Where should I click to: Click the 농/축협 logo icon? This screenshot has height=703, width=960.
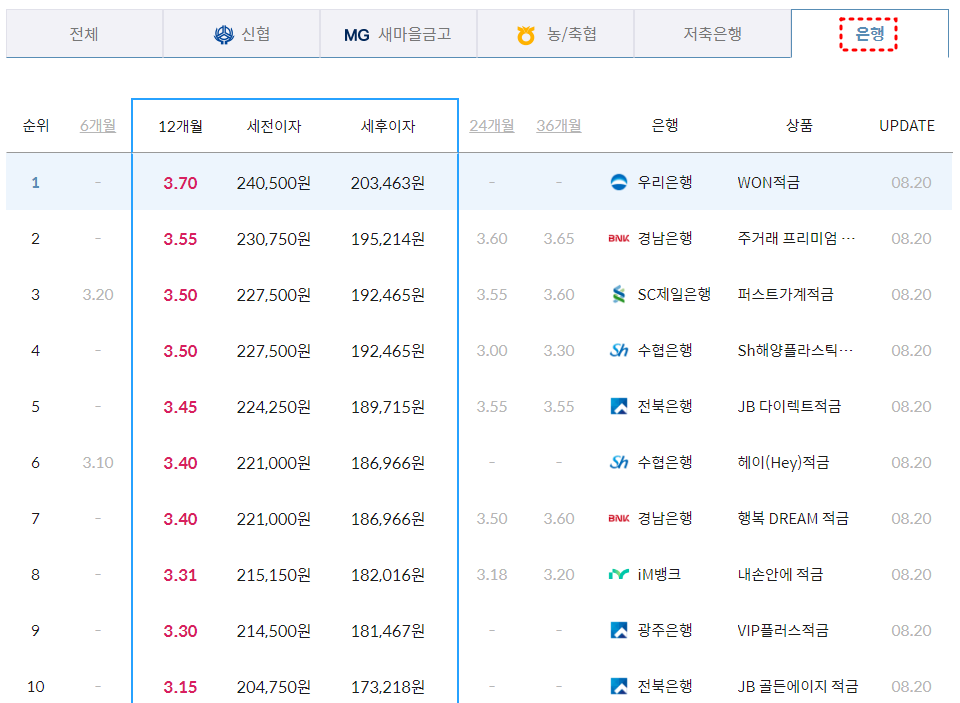(x=525, y=36)
